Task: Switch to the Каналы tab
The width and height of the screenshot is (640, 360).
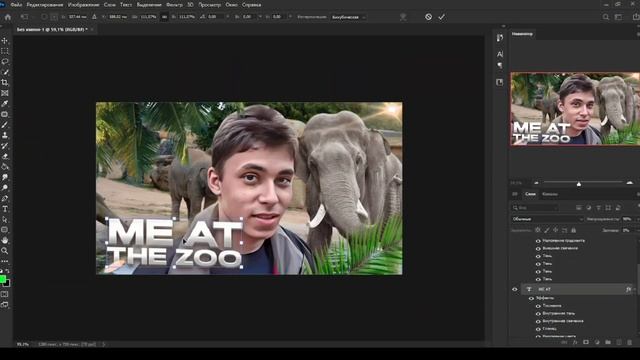Action: point(550,194)
